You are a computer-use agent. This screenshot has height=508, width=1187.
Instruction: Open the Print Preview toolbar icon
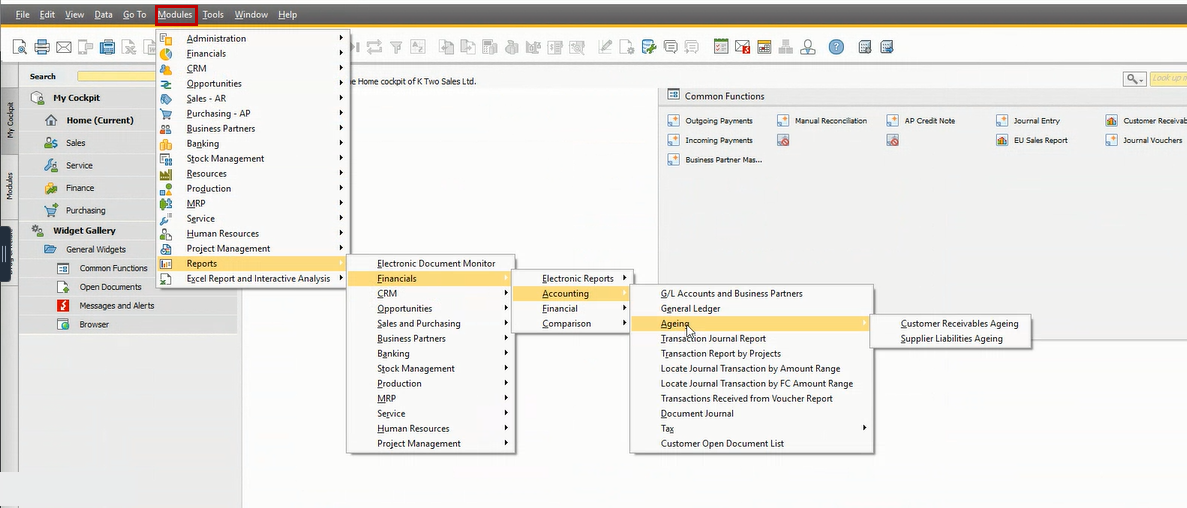(20, 47)
